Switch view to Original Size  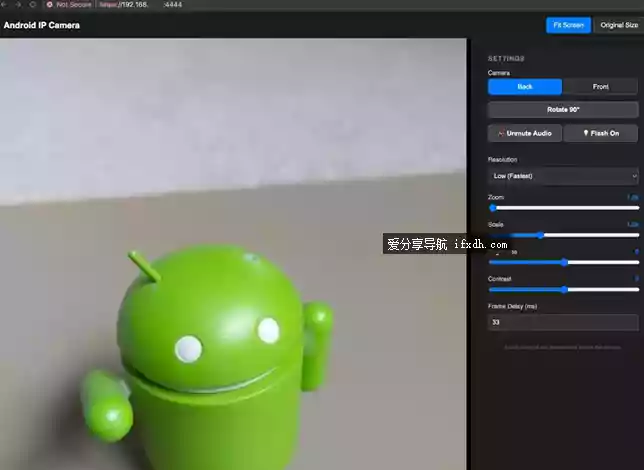coord(619,25)
